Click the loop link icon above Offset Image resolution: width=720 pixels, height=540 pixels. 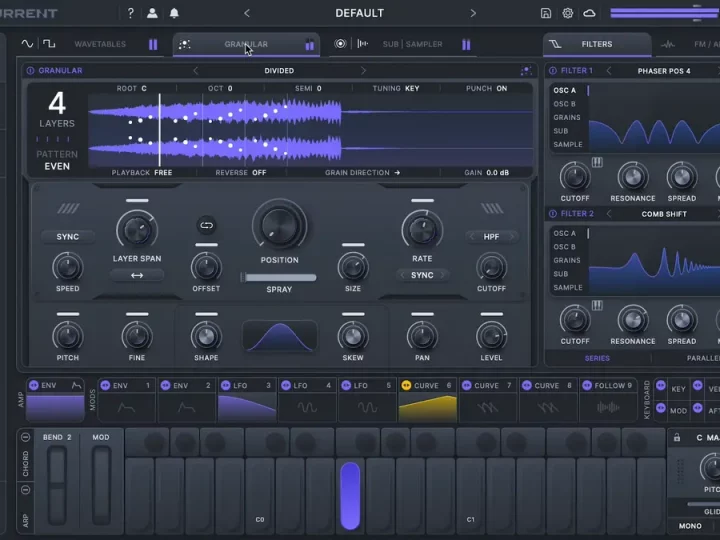pyautogui.click(x=206, y=225)
